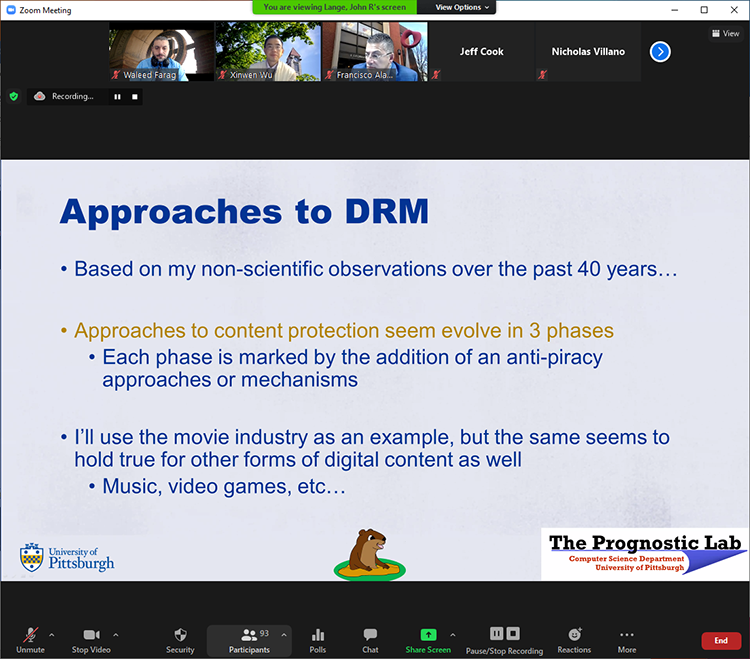
Task: Click the cloud Recording indicator icon
Action: tap(40, 96)
